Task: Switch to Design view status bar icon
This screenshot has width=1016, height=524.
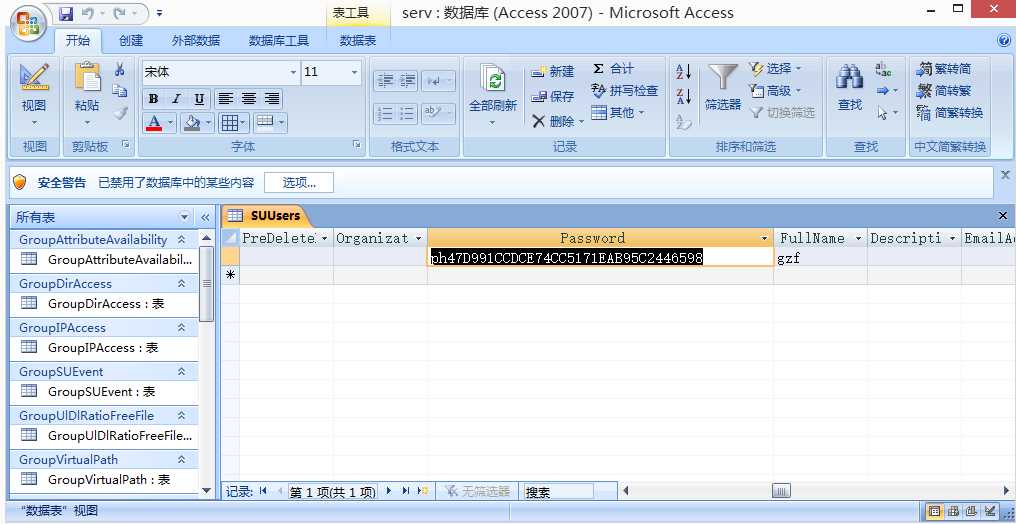Action: [990, 511]
